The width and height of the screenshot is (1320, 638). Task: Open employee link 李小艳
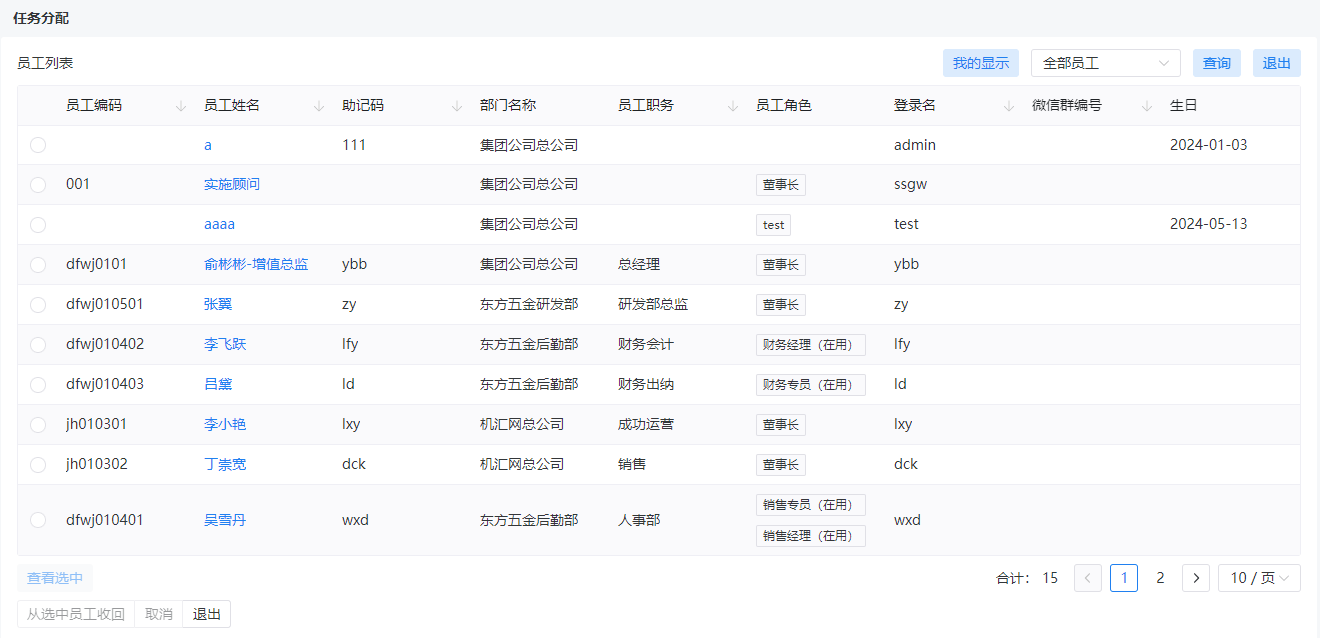(225, 424)
